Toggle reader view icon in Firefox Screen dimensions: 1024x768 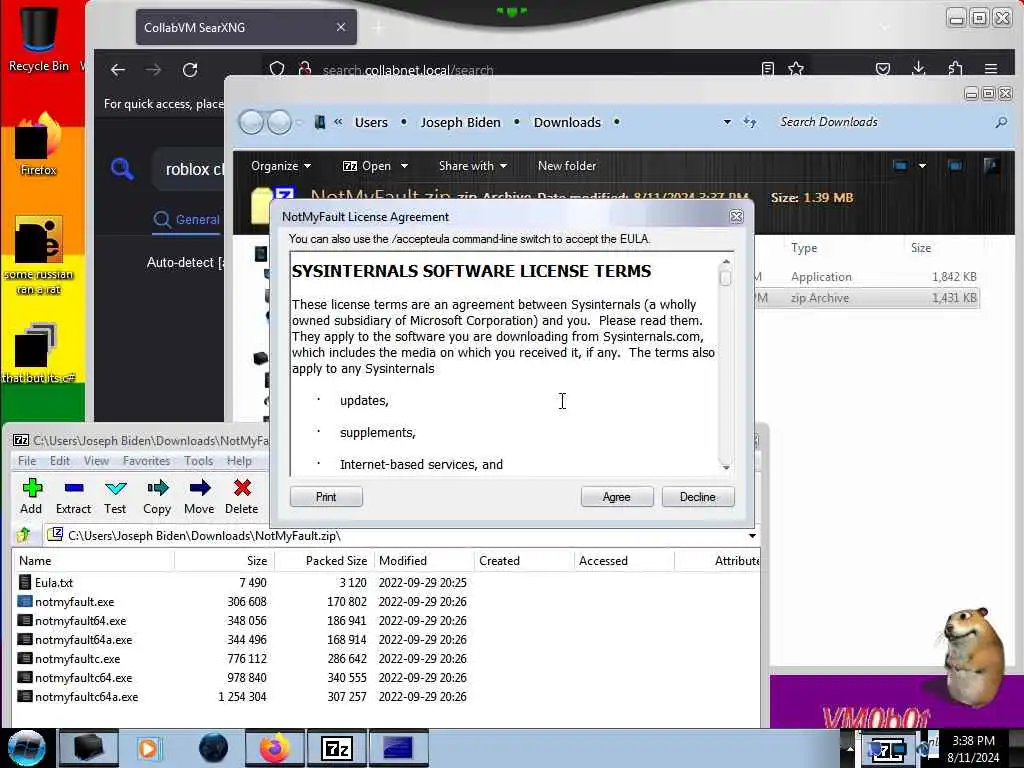(x=767, y=69)
